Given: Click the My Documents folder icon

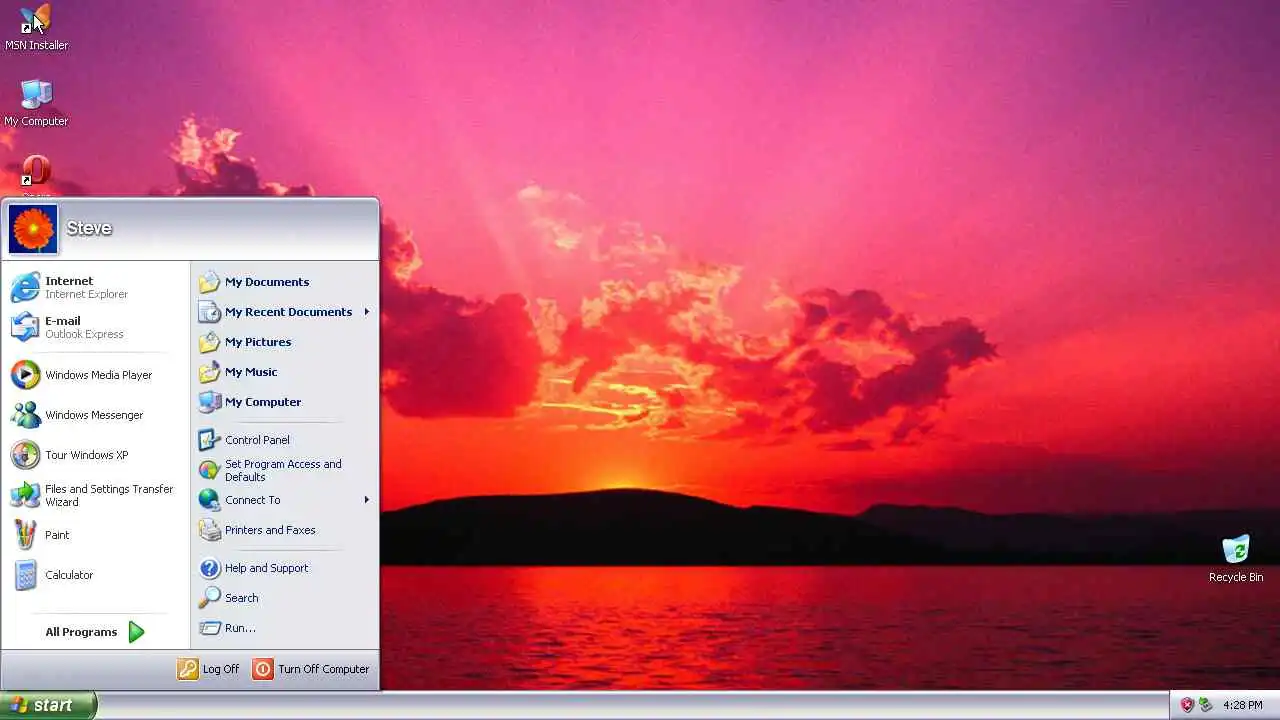Looking at the screenshot, I should (x=209, y=282).
